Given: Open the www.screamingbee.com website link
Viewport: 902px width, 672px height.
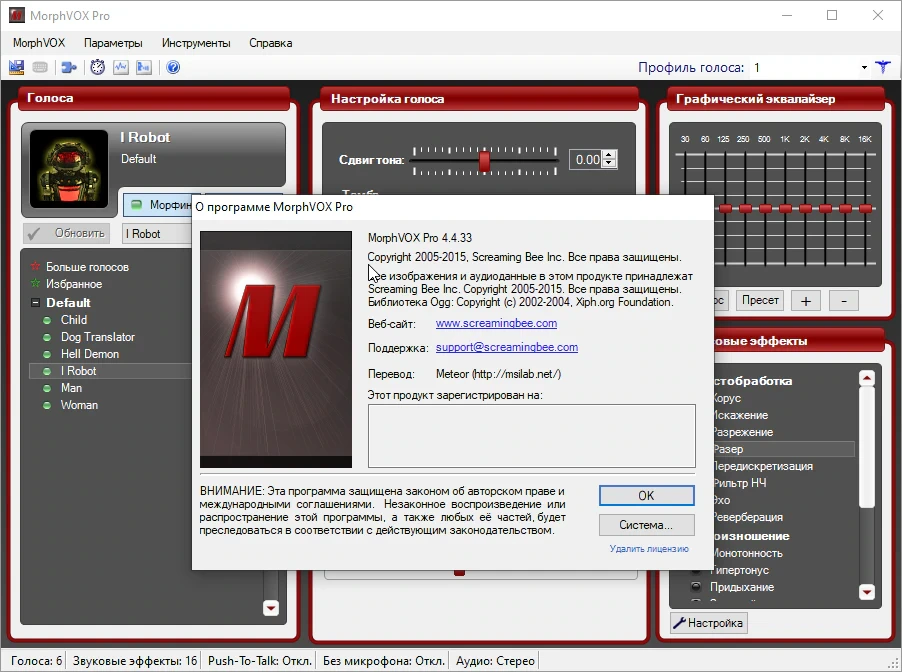Looking at the screenshot, I should 496,323.
